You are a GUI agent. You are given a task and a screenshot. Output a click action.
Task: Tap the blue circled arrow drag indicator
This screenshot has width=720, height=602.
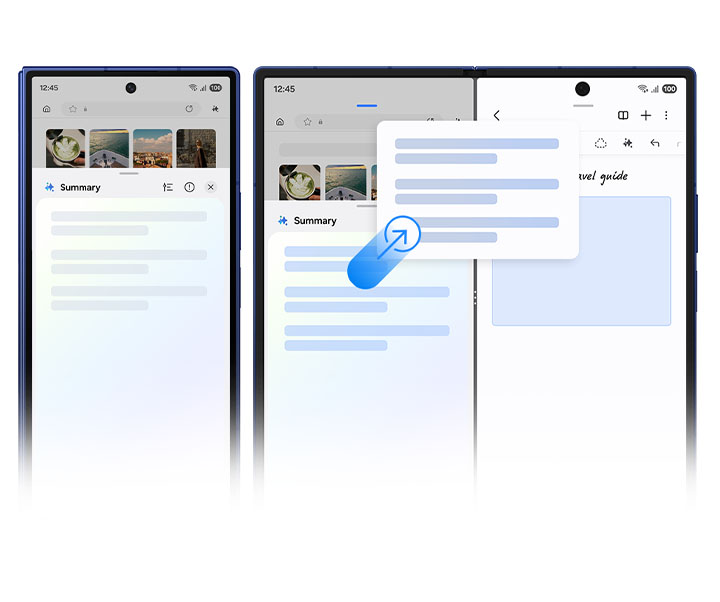tap(400, 237)
